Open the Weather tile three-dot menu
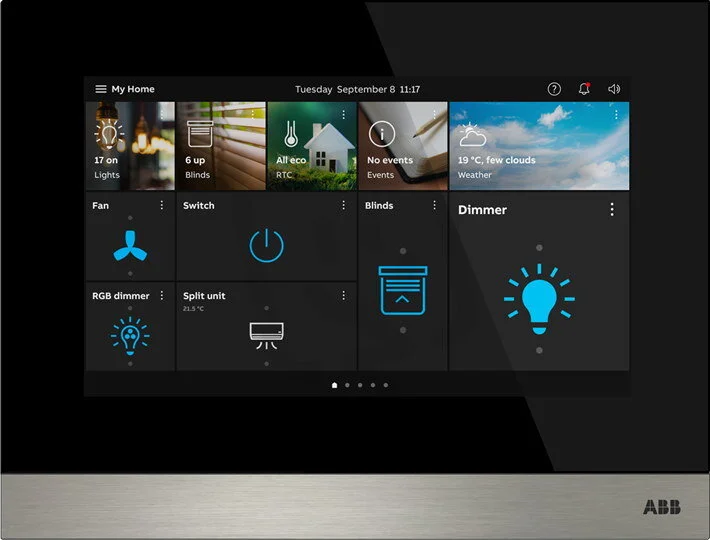Viewport: 710px width, 540px height. click(x=616, y=115)
